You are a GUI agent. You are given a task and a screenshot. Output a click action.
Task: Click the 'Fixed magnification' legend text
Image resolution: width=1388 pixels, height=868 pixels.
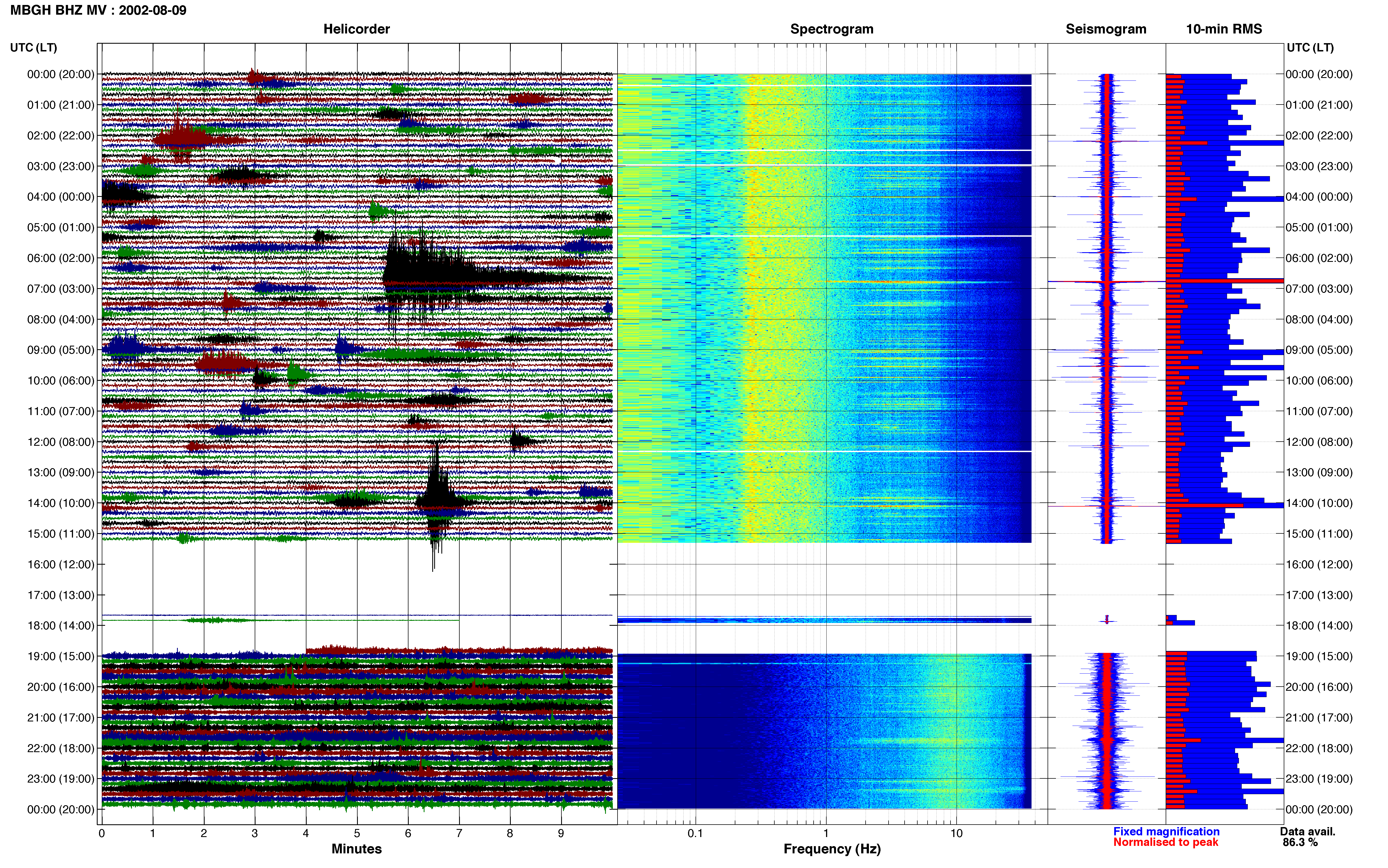tap(1166, 831)
